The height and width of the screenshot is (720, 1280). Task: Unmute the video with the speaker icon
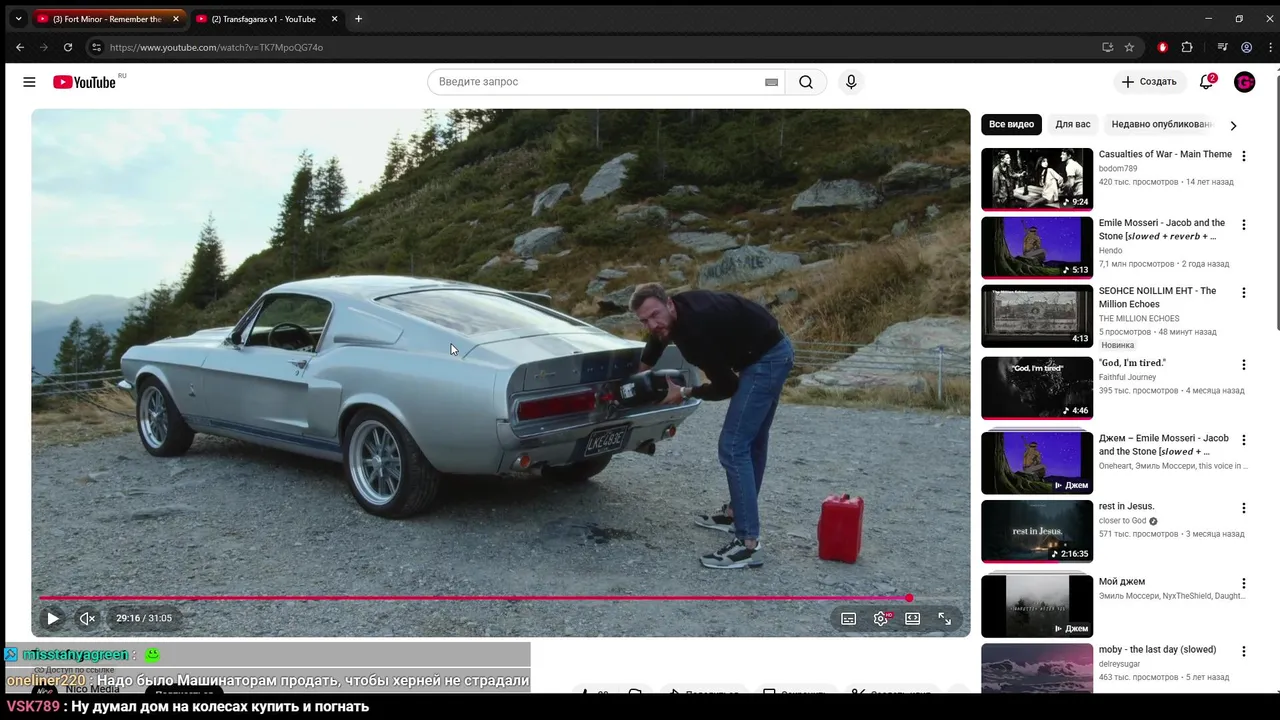tap(87, 618)
